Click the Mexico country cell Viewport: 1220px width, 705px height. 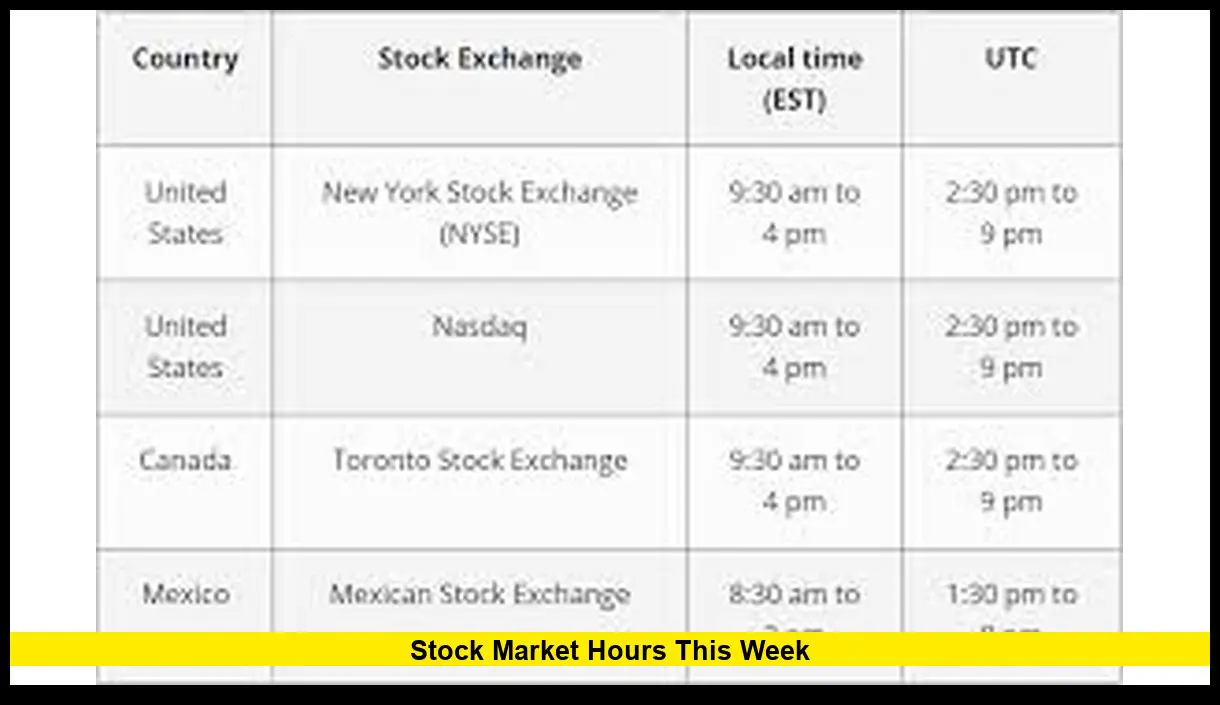[x=185, y=594]
